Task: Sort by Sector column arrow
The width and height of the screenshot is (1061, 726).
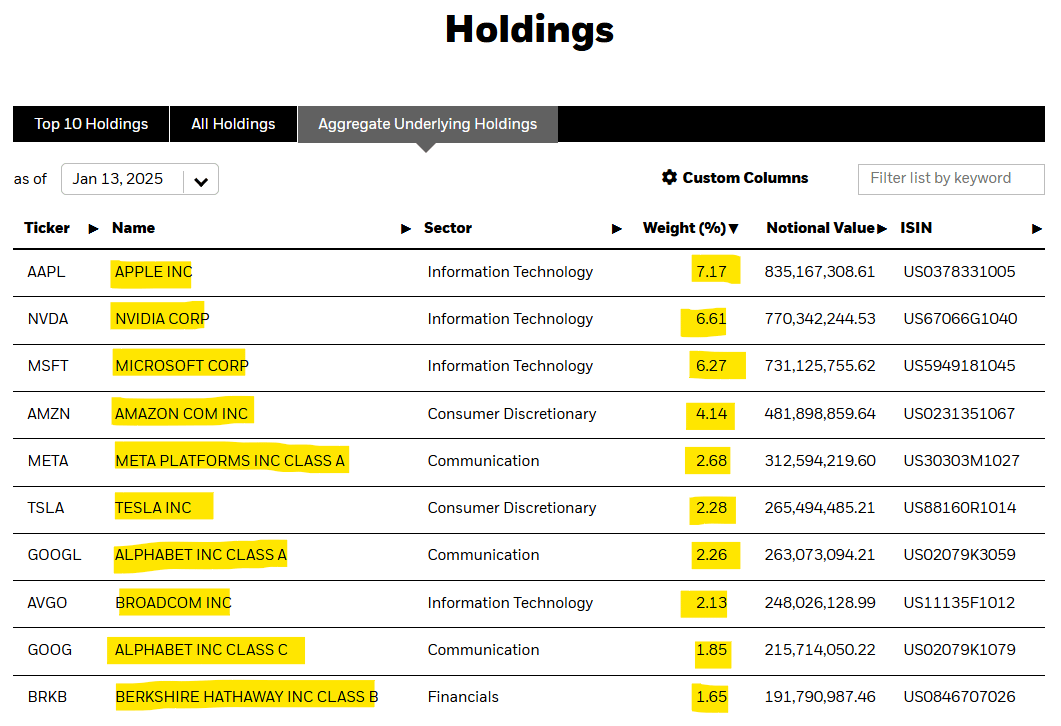Action: click(617, 229)
